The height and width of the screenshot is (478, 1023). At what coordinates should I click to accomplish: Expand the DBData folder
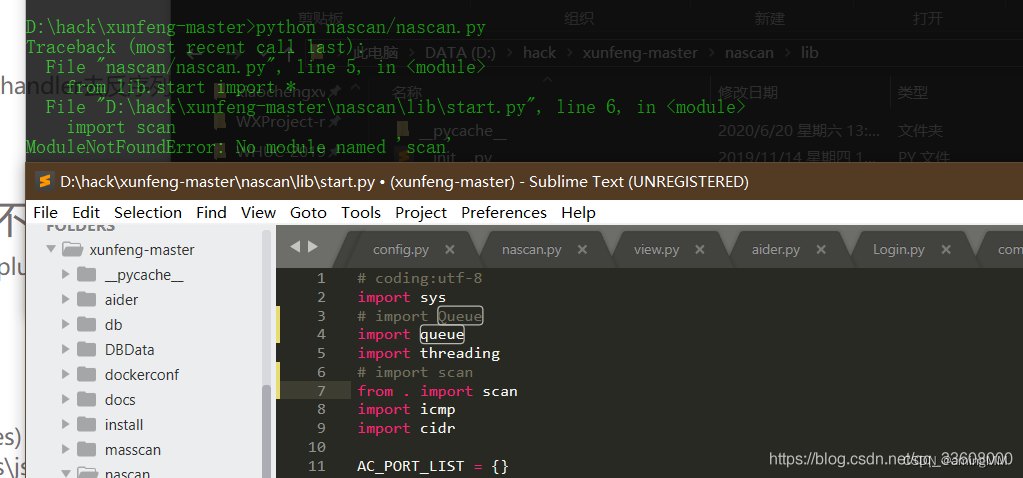pyautogui.click(x=65, y=350)
